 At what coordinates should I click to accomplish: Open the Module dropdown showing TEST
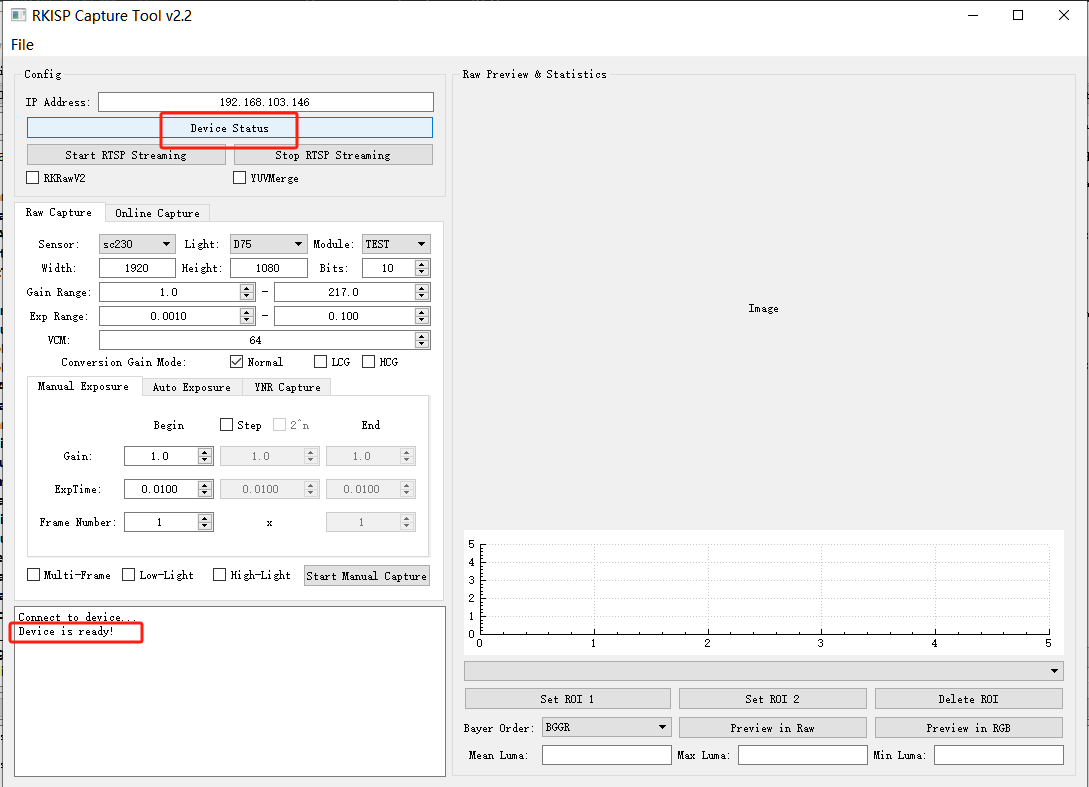pyautogui.click(x=396, y=244)
